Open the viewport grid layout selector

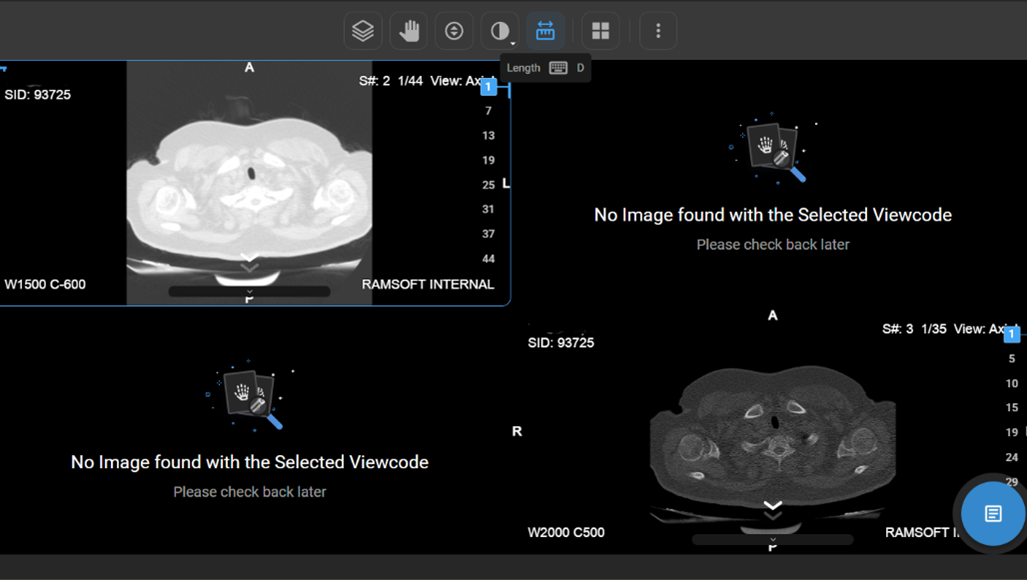600,31
